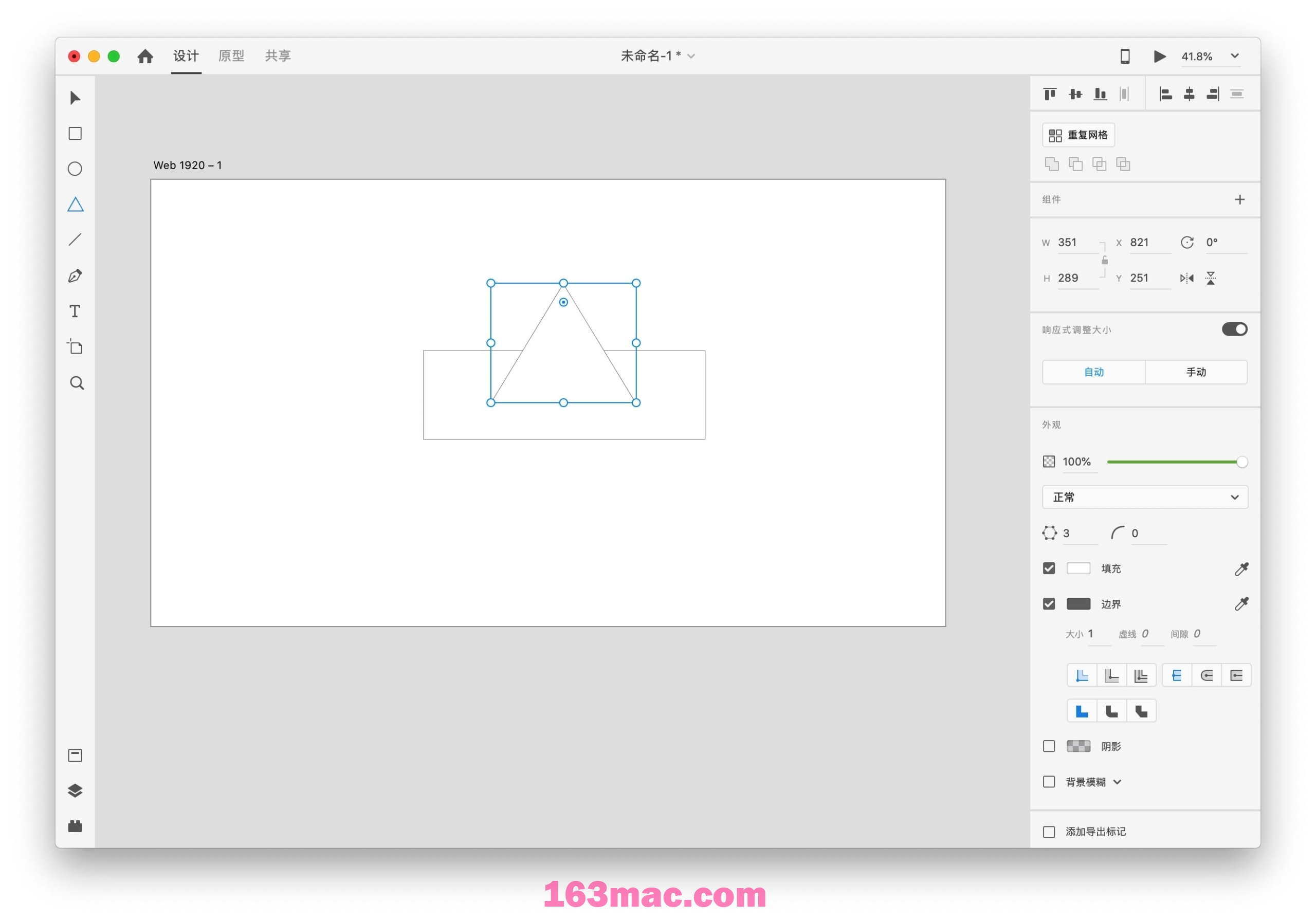The width and height of the screenshot is (1316, 921).
Task: Select the Ellipse tool
Action: [75, 169]
